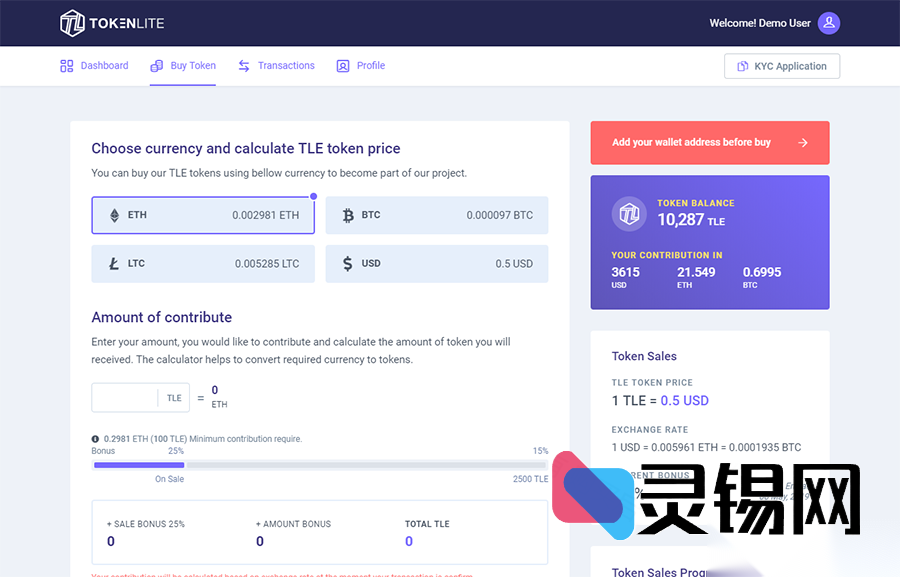Open the 0.5 USD token price link
This screenshot has height=577, width=900.
pyautogui.click(x=684, y=400)
